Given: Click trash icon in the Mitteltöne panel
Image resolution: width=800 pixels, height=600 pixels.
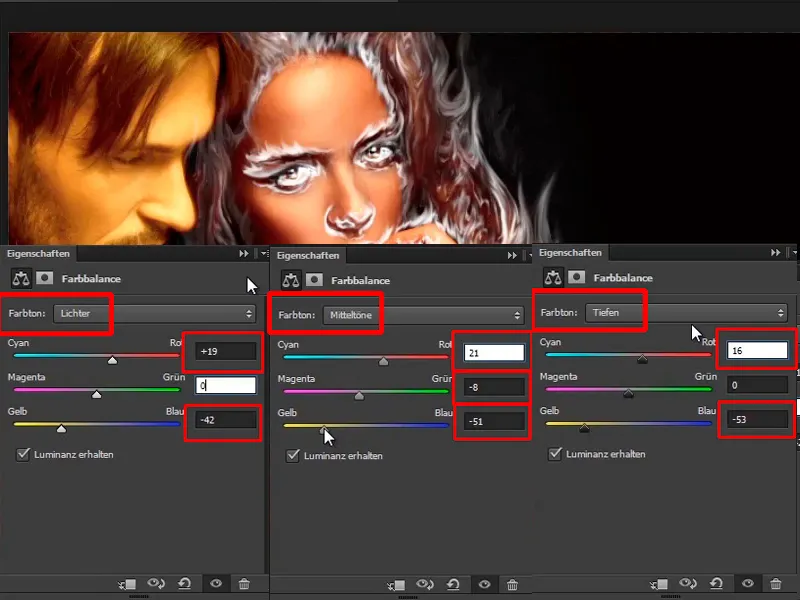Looking at the screenshot, I should tap(512, 585).
